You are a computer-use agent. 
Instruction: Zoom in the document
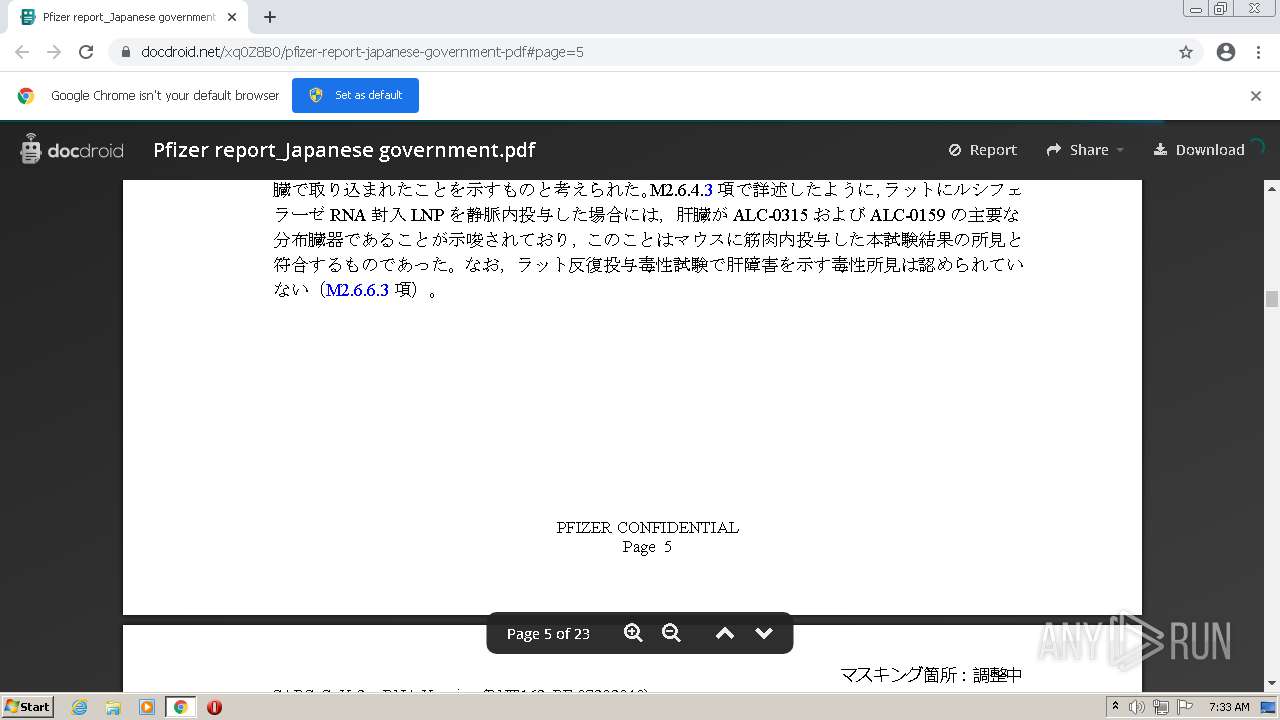pos(633,633)
